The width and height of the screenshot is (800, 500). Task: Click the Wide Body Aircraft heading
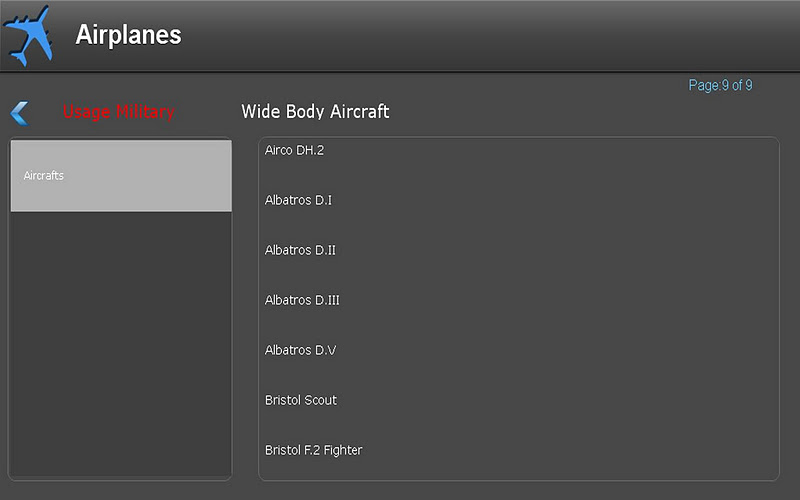(x=315, y=111)
